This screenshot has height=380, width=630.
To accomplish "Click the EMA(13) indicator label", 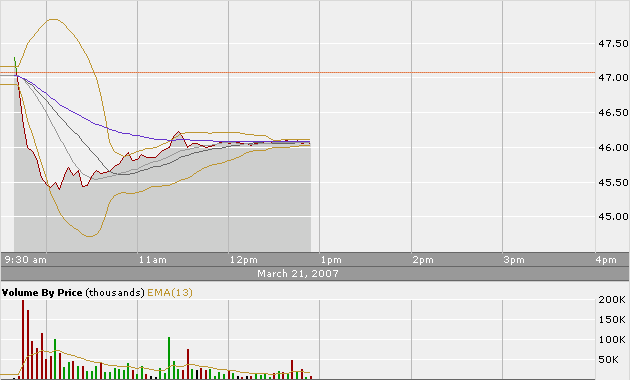I will [x=170, y=292].
